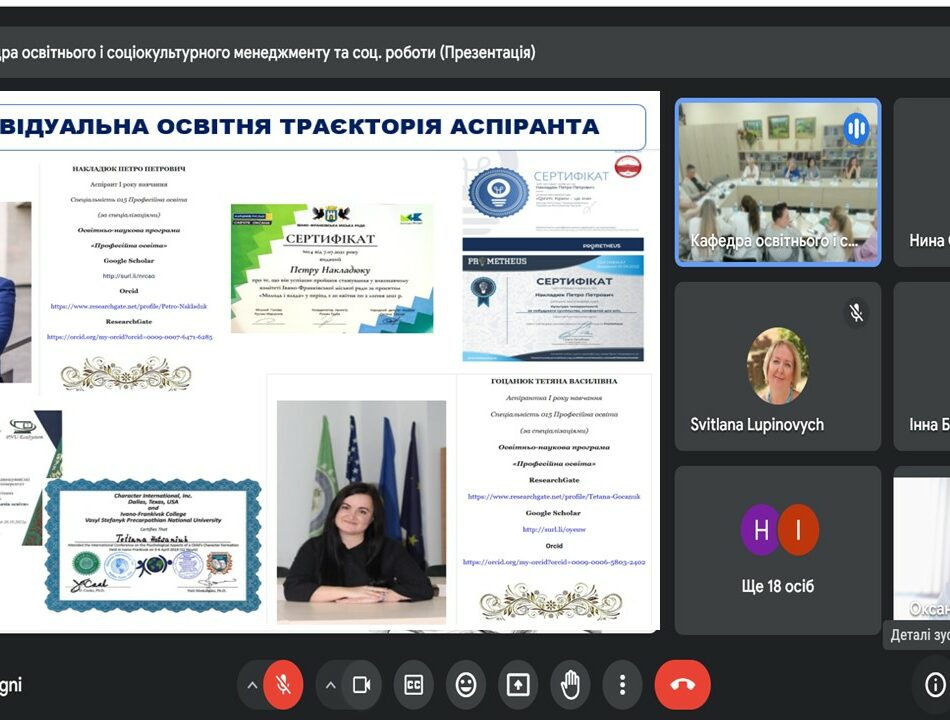Image resolution: width=950 pixels, height=720 pixels.
Task: Open the meeting details info icon
Action: 935,685
